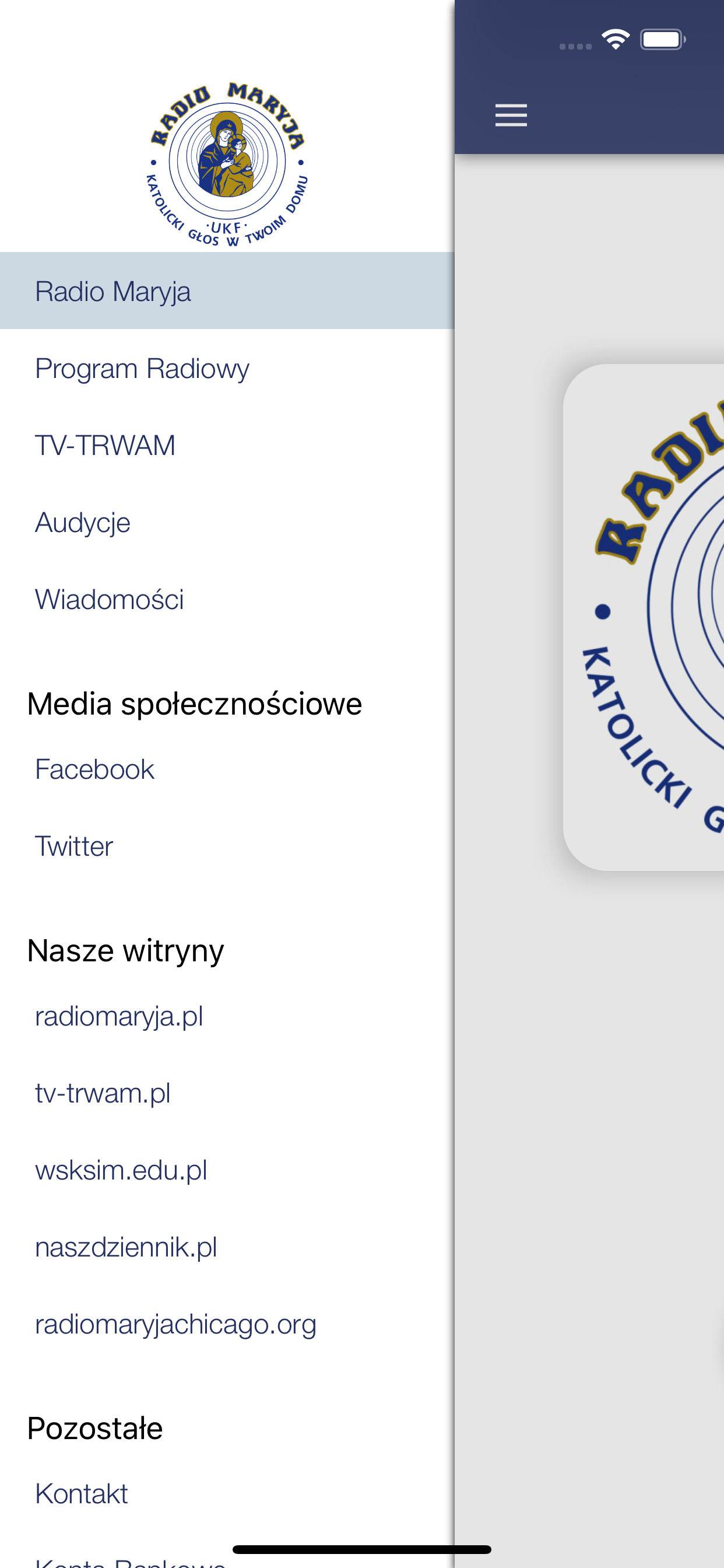Open naszdziennik.pl link
The image size is (724, 1568).
point(227,1247)
